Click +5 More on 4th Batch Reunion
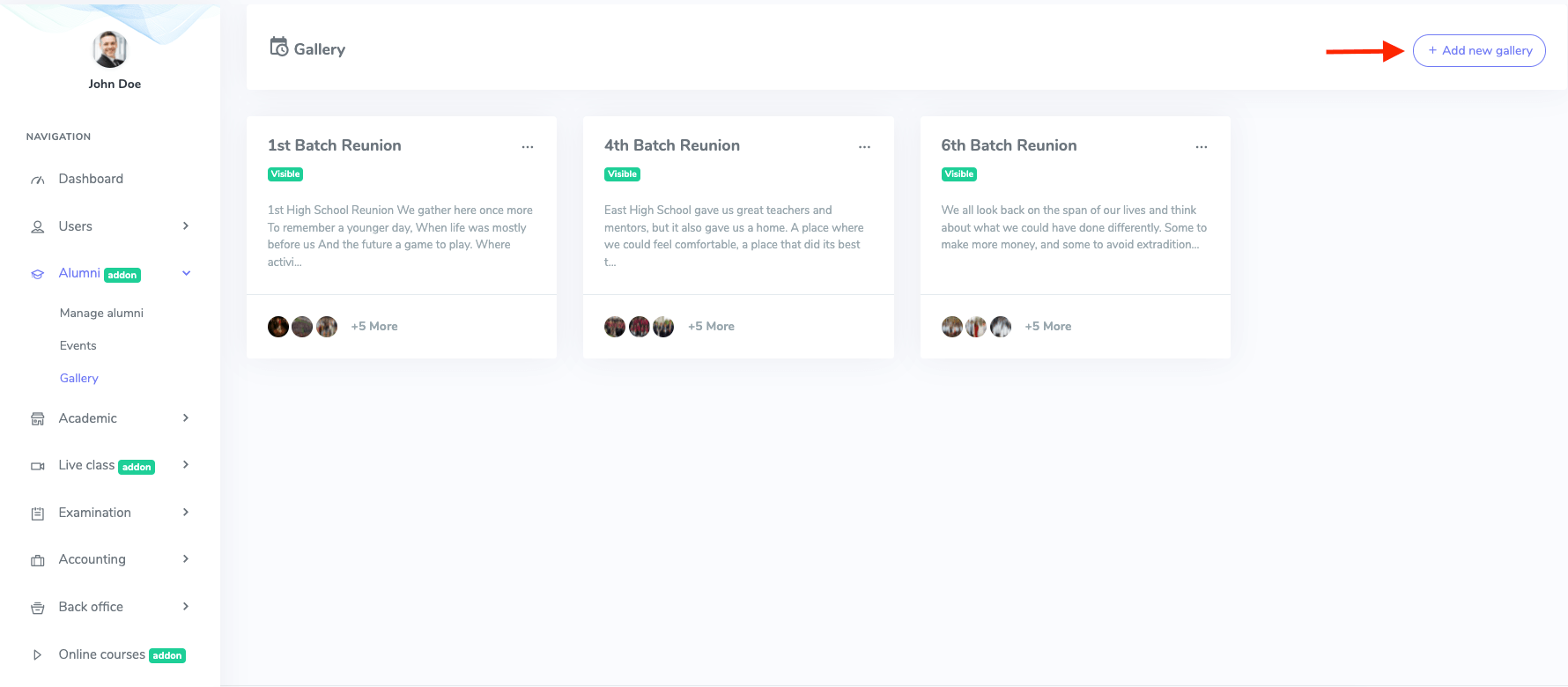Screen dimensions: 1568x687 pyautogui.click(x=711, y=326)
